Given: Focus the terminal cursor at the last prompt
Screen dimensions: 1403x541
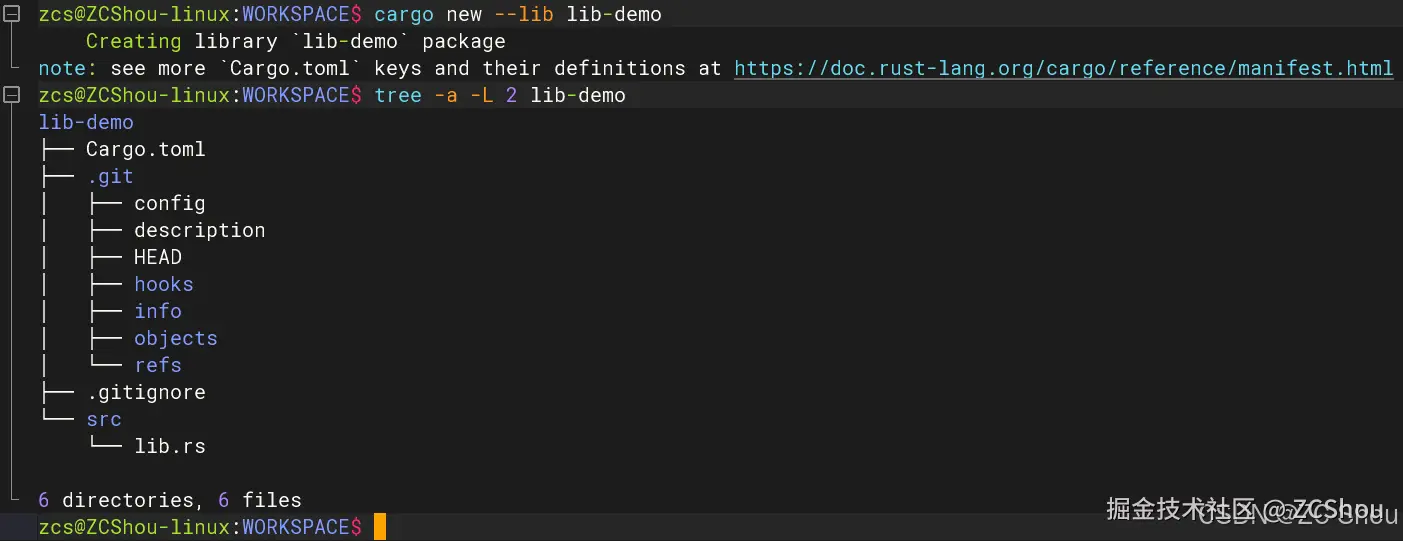Looking at the screenshot, I should 380,527.
